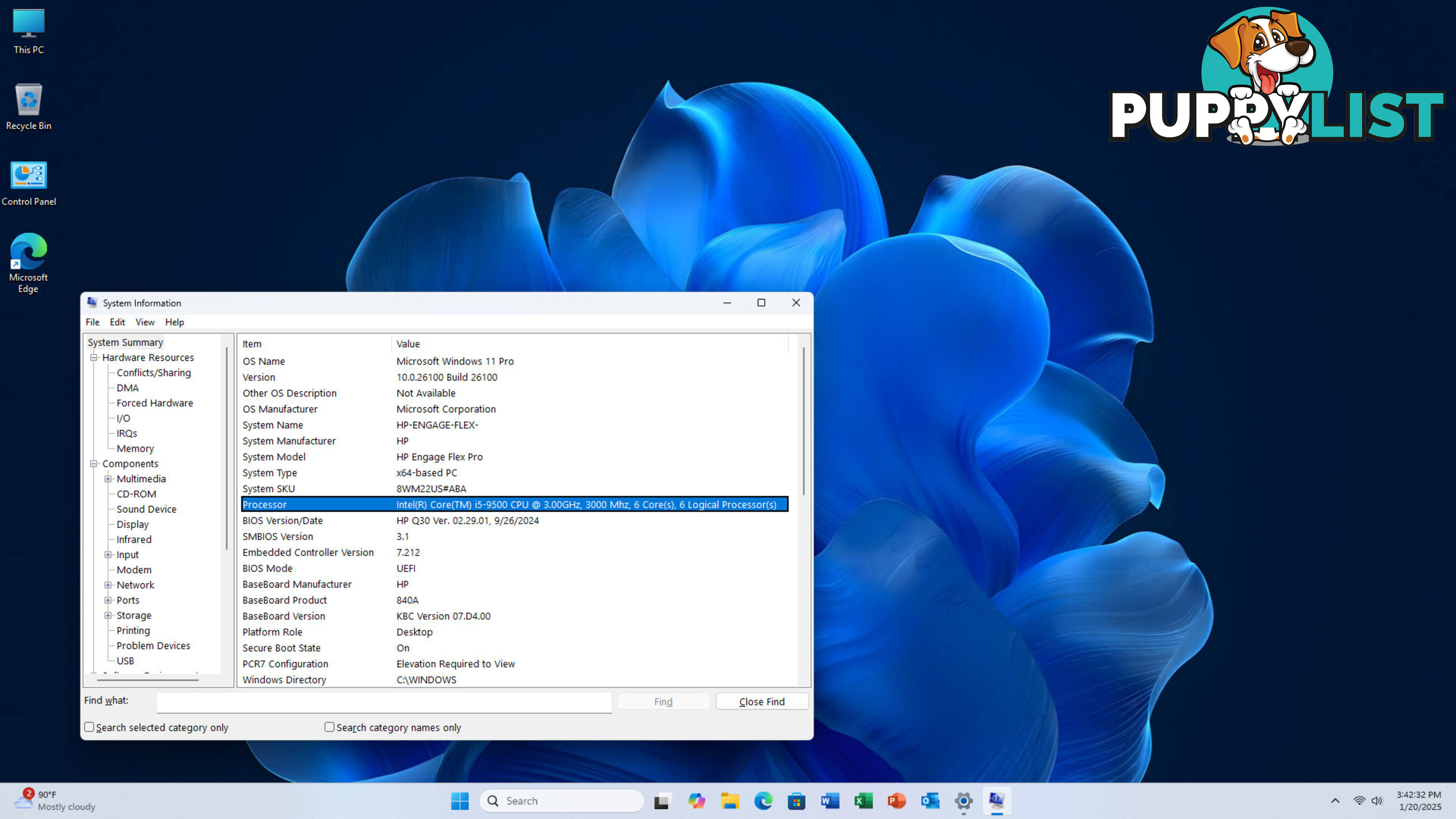Launch Excel from the taskbar
Image resolution: width=1456 pixels, height=819 pixels.
pyautogui.click(x=863, y=800)
